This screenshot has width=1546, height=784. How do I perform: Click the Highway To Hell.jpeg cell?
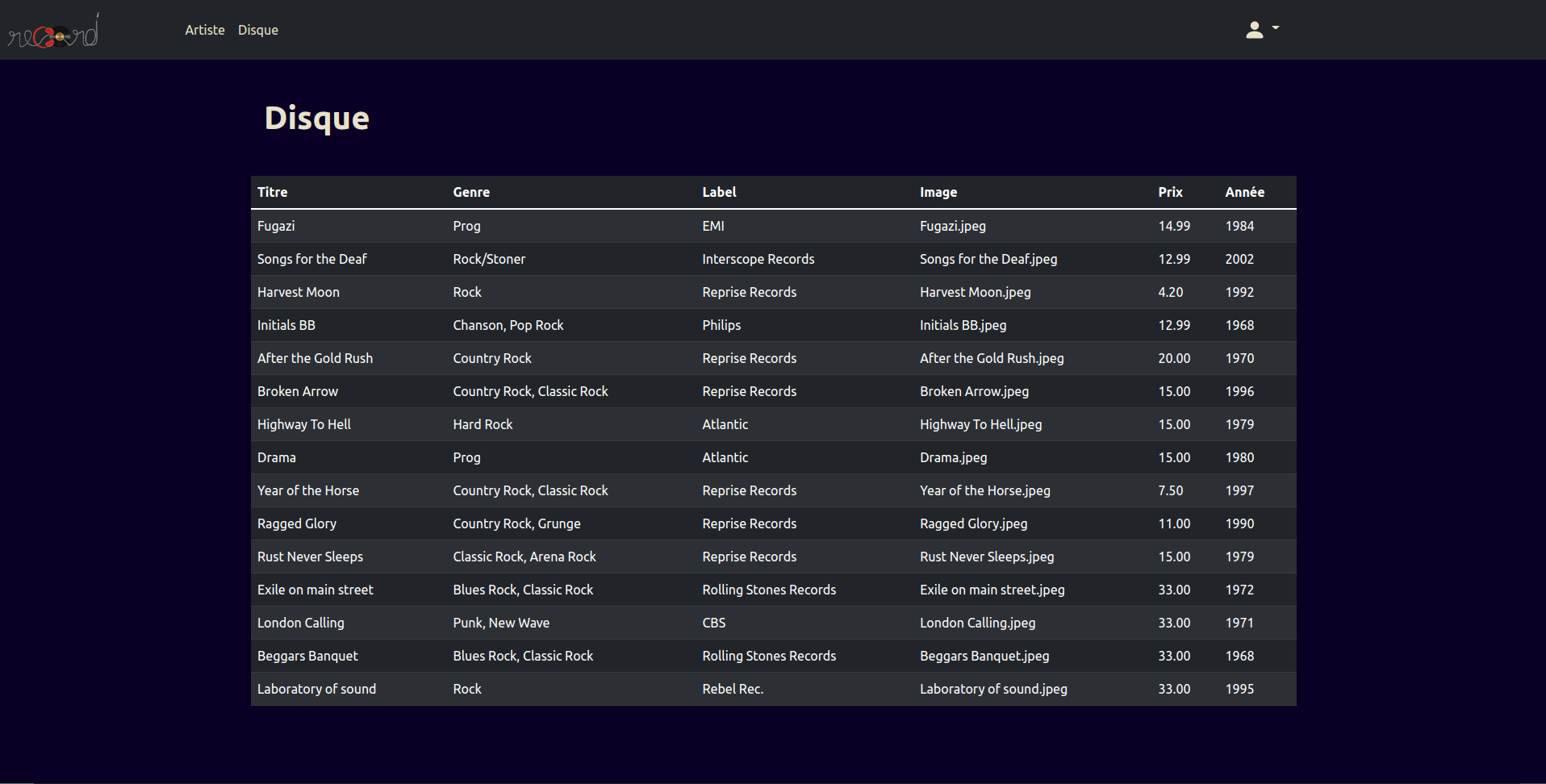point(981,424)
